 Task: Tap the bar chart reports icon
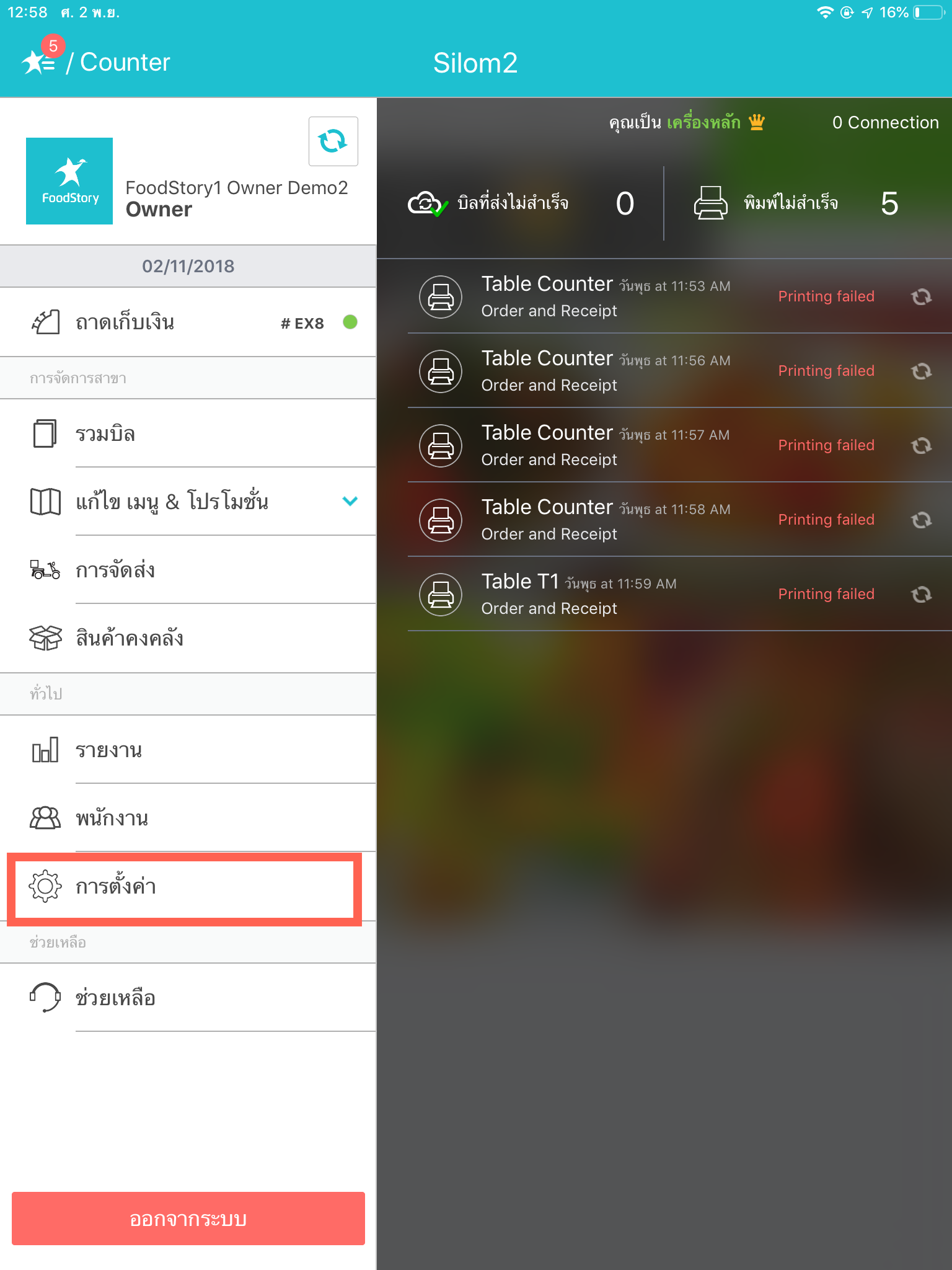(45, 750)
